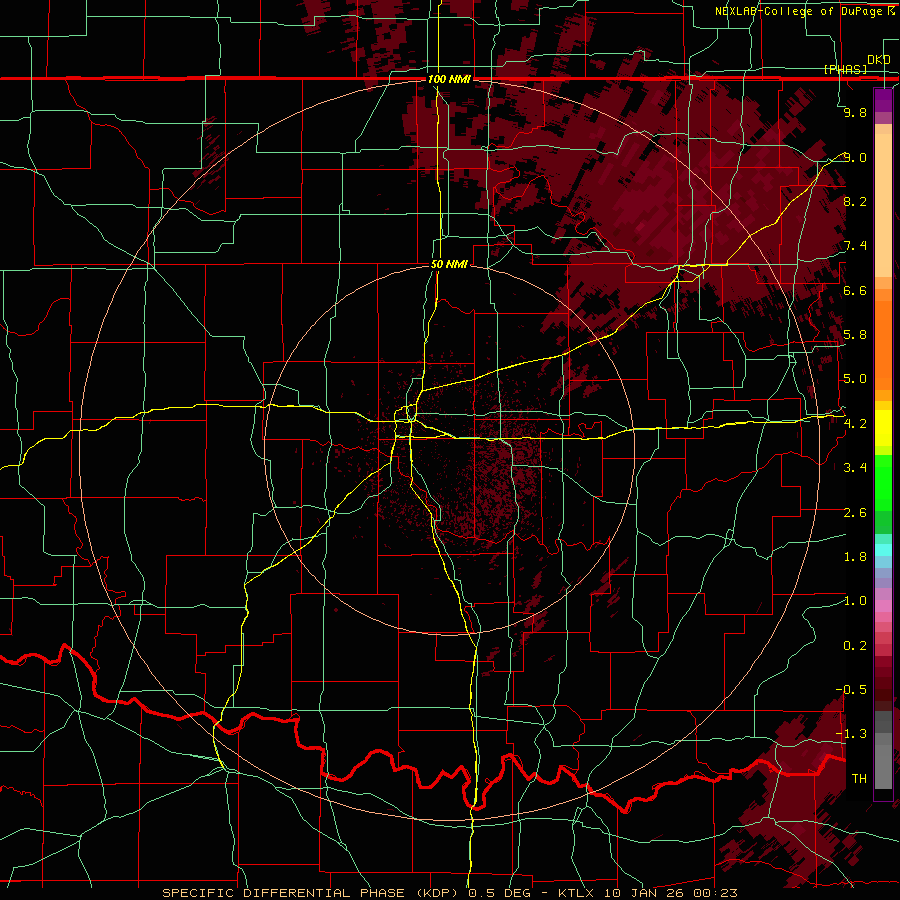Select the "4.2" scale value
The width and height of the screenshot is (900, 900).
click(x=855, y=423)
